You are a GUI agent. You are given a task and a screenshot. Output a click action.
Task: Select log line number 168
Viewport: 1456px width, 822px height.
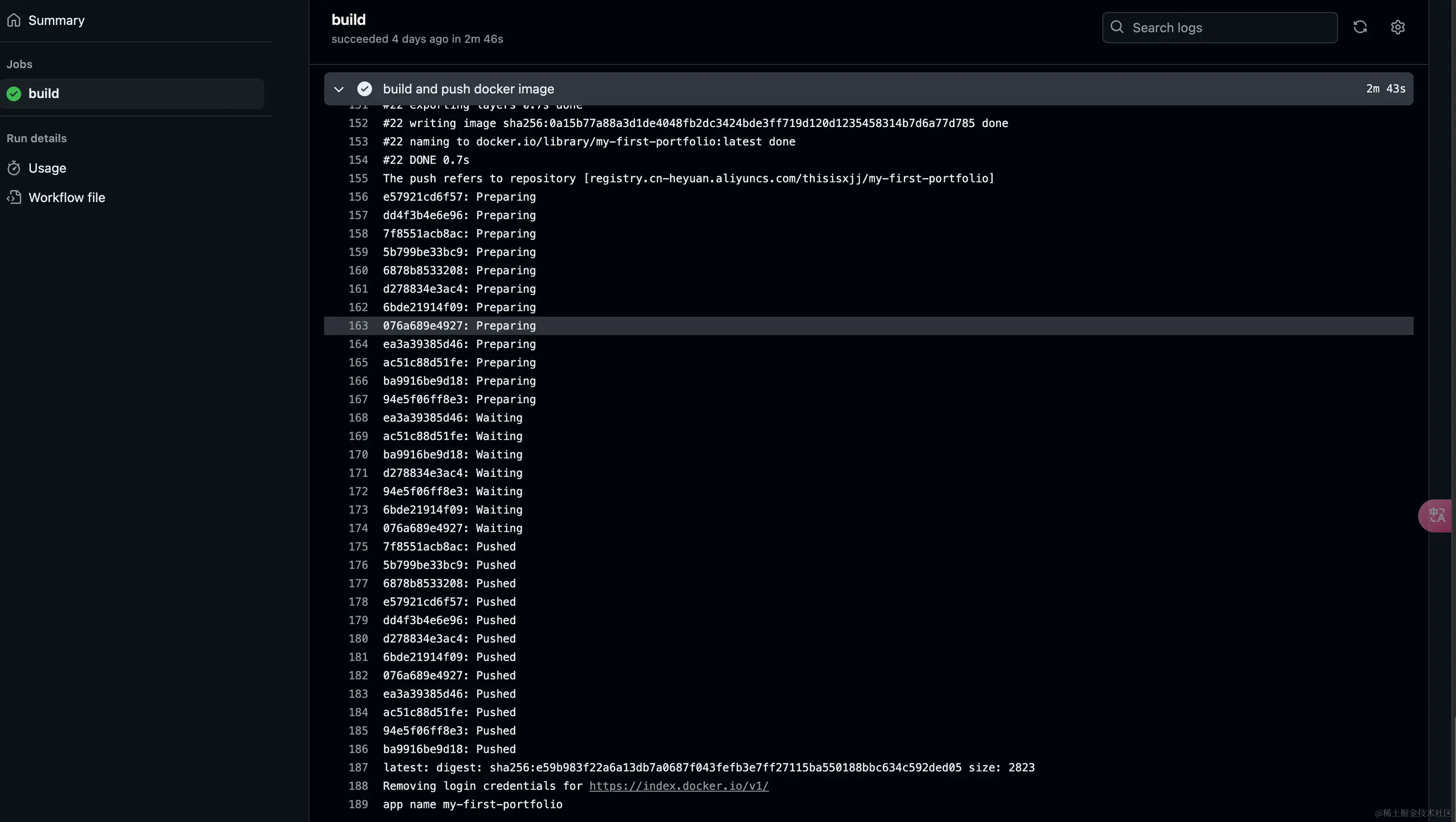[358, 418]
